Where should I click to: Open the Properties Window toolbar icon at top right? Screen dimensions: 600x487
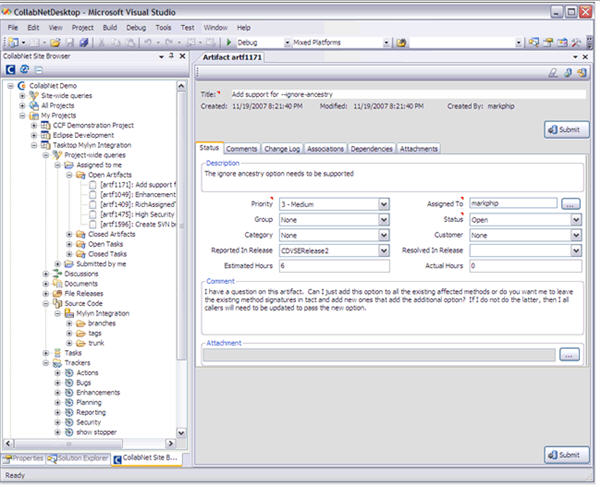click(x=548, y=42)
